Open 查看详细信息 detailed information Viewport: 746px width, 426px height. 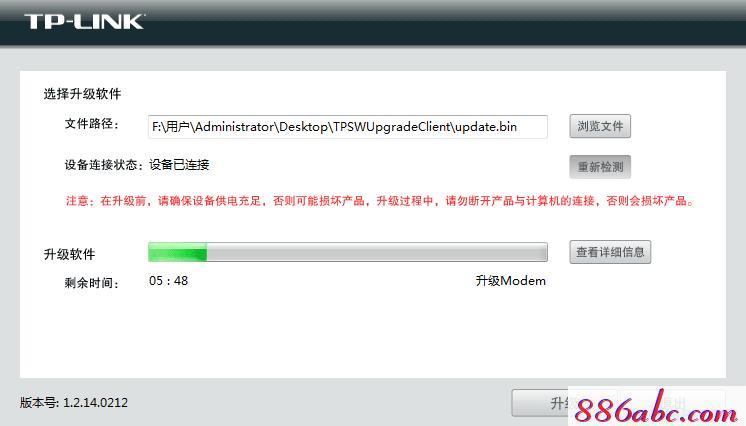click(x=610, y=252)
